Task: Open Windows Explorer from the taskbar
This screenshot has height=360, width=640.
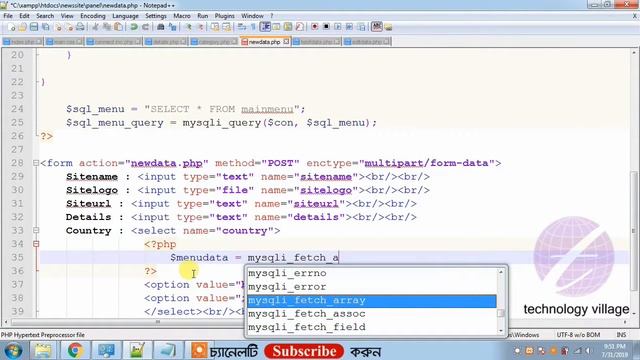Action: pos(43,351)
